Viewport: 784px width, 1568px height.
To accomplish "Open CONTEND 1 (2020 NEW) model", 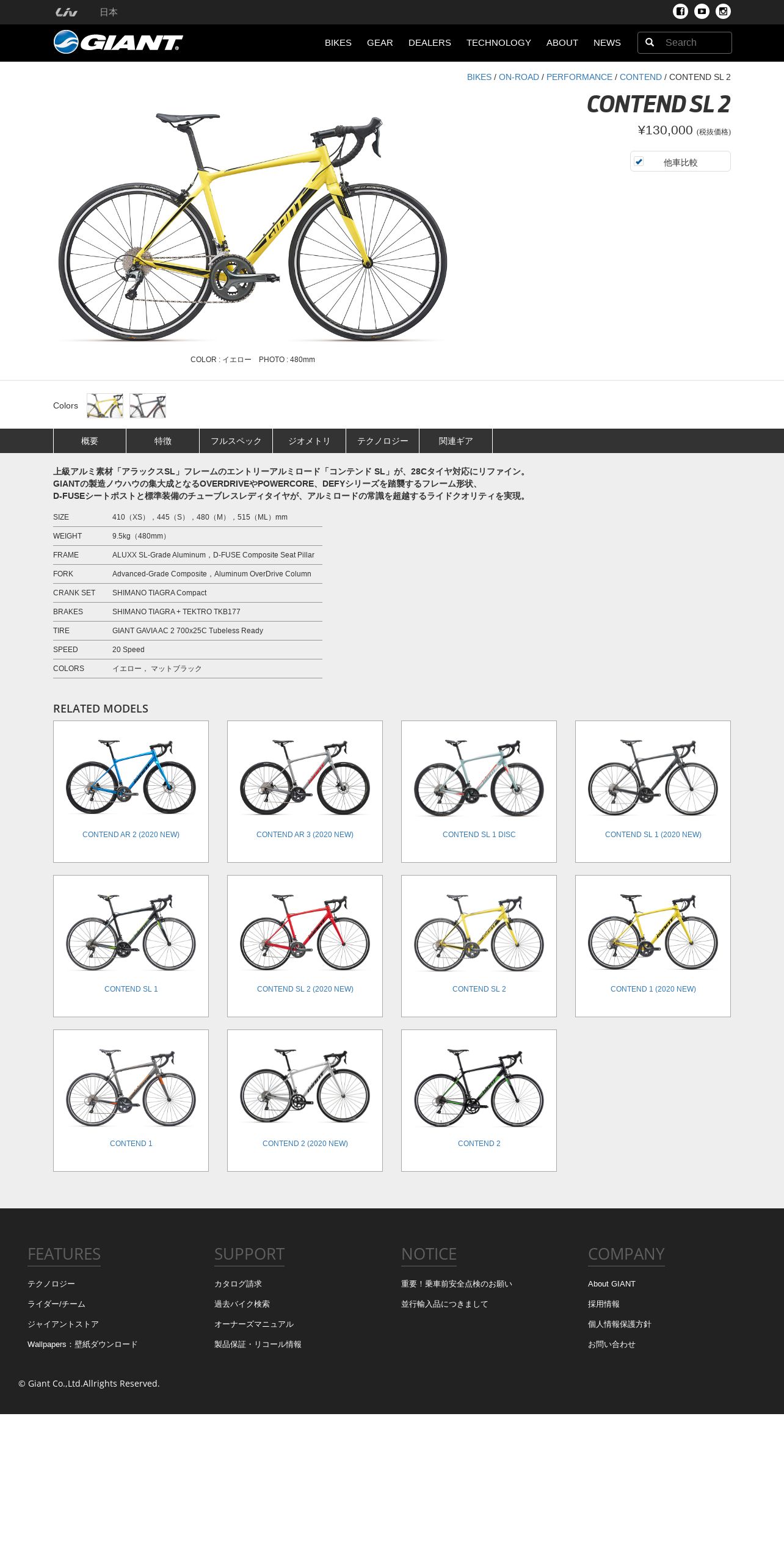I will [653, 946].
